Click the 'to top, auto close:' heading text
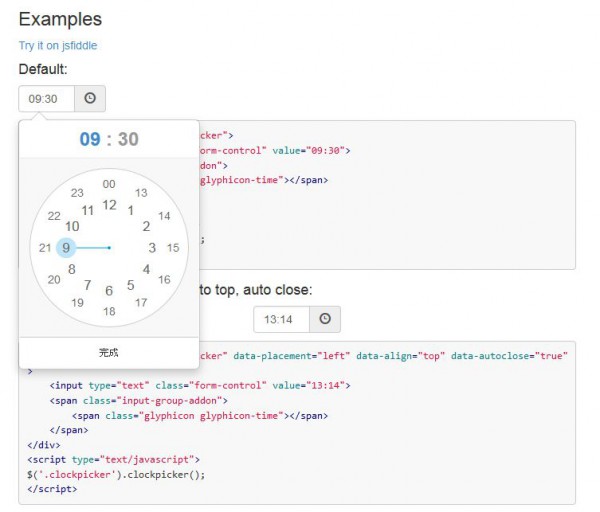 [x=256, y=290]
